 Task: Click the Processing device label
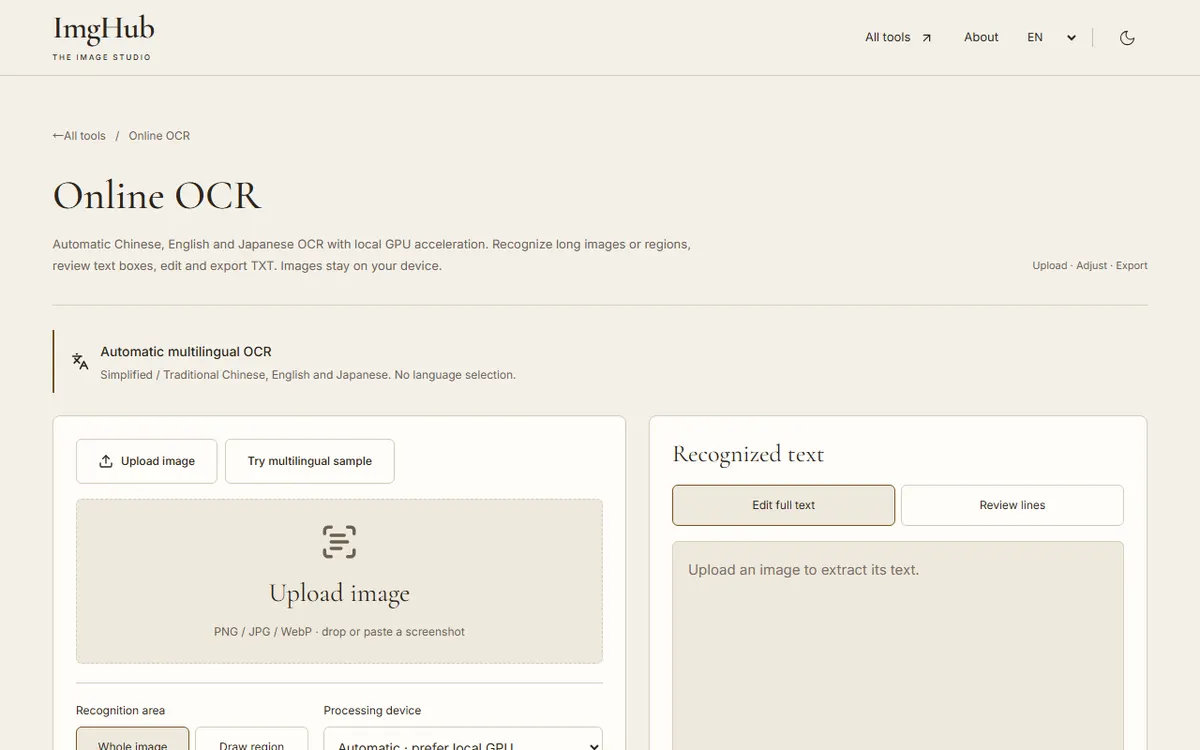point(372,711)
